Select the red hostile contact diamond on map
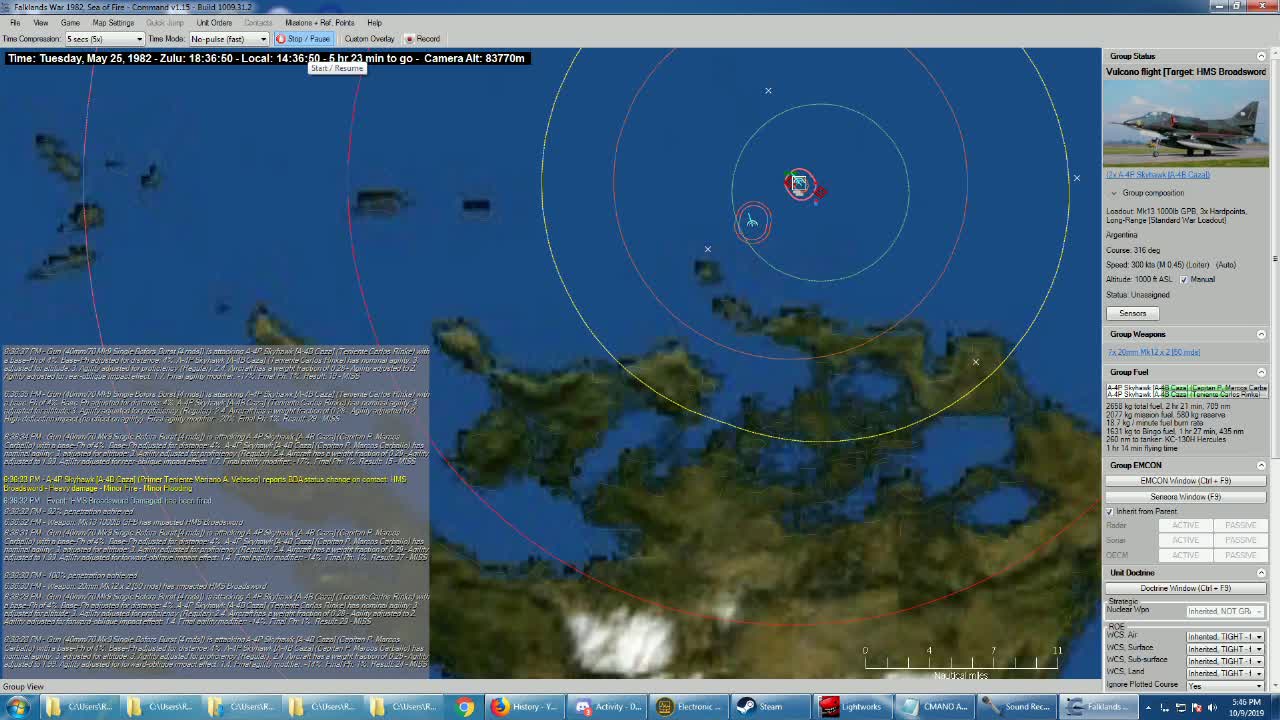This screenshot has width=1280, height=720. pyautogui.click(x=819, y=192)
